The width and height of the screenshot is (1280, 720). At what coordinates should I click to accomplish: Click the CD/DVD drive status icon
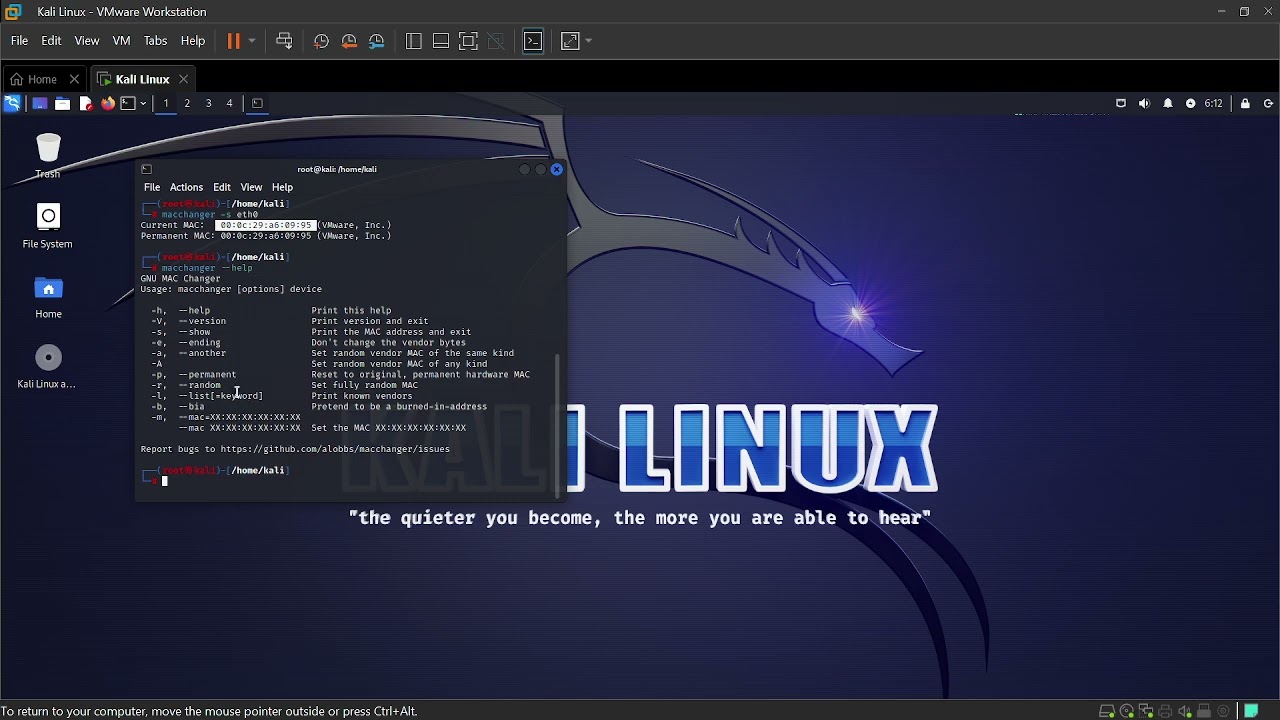click(x=1127, y=711)
